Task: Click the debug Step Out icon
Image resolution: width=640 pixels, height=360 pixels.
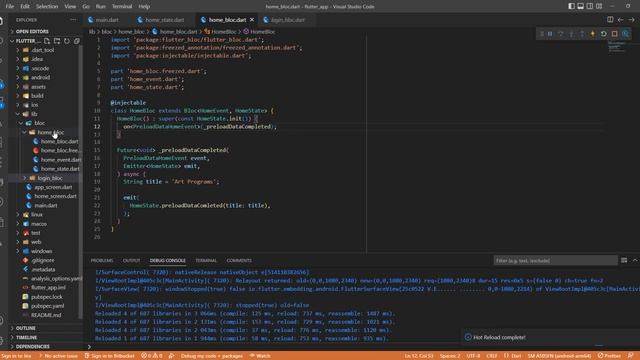Action: 582,34
